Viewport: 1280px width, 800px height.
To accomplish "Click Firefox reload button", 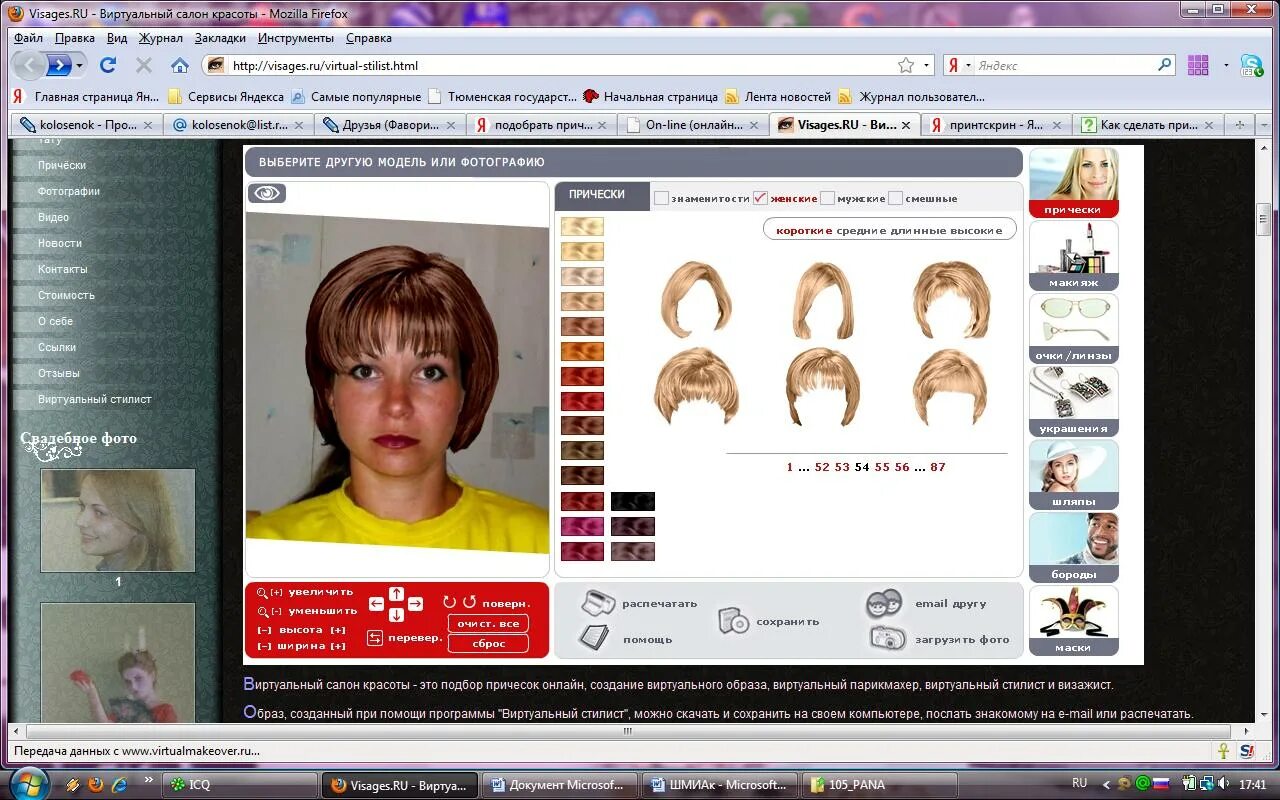I will (x=108, y=65).
